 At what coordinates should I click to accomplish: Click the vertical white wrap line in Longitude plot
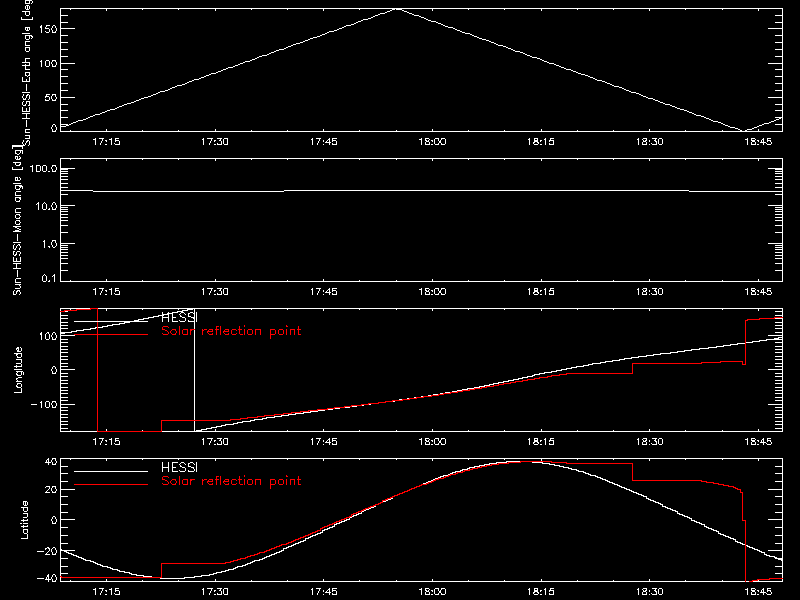[194, 370]
